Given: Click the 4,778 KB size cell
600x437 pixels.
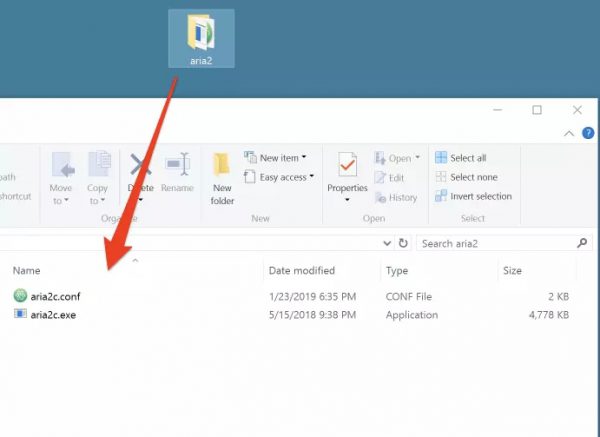Looking at the screenshot, I should point(549,315).
